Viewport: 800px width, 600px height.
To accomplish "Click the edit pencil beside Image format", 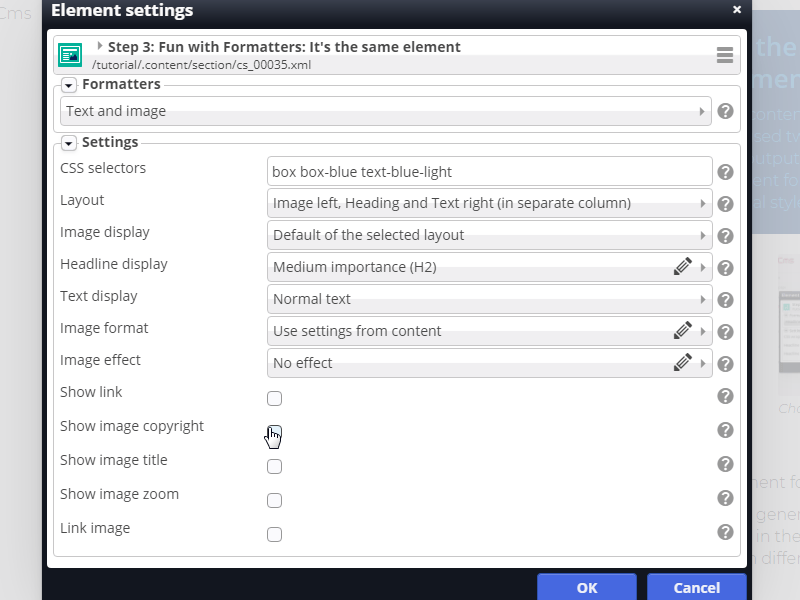I will [x=683, y=331].
